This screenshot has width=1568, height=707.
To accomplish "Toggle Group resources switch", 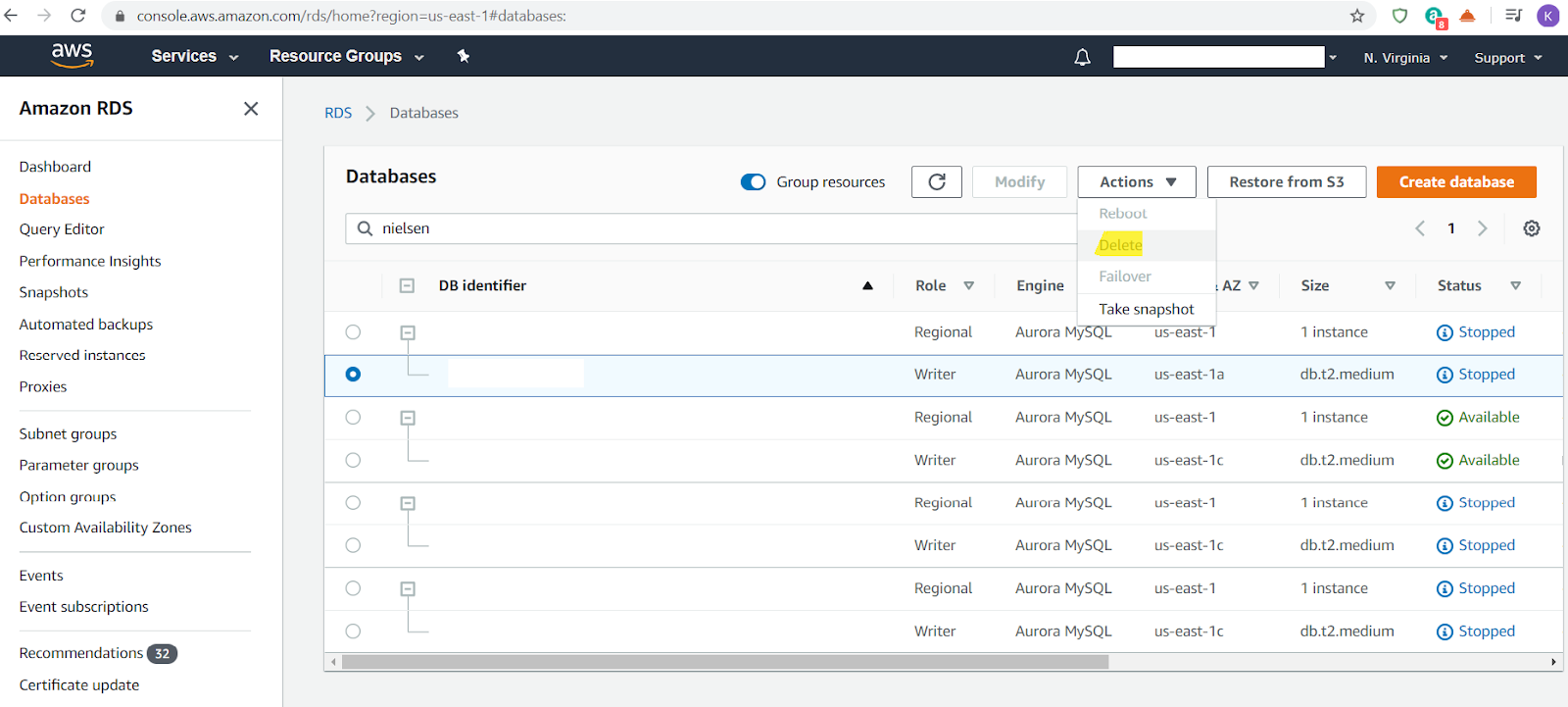I will [753, 182].
